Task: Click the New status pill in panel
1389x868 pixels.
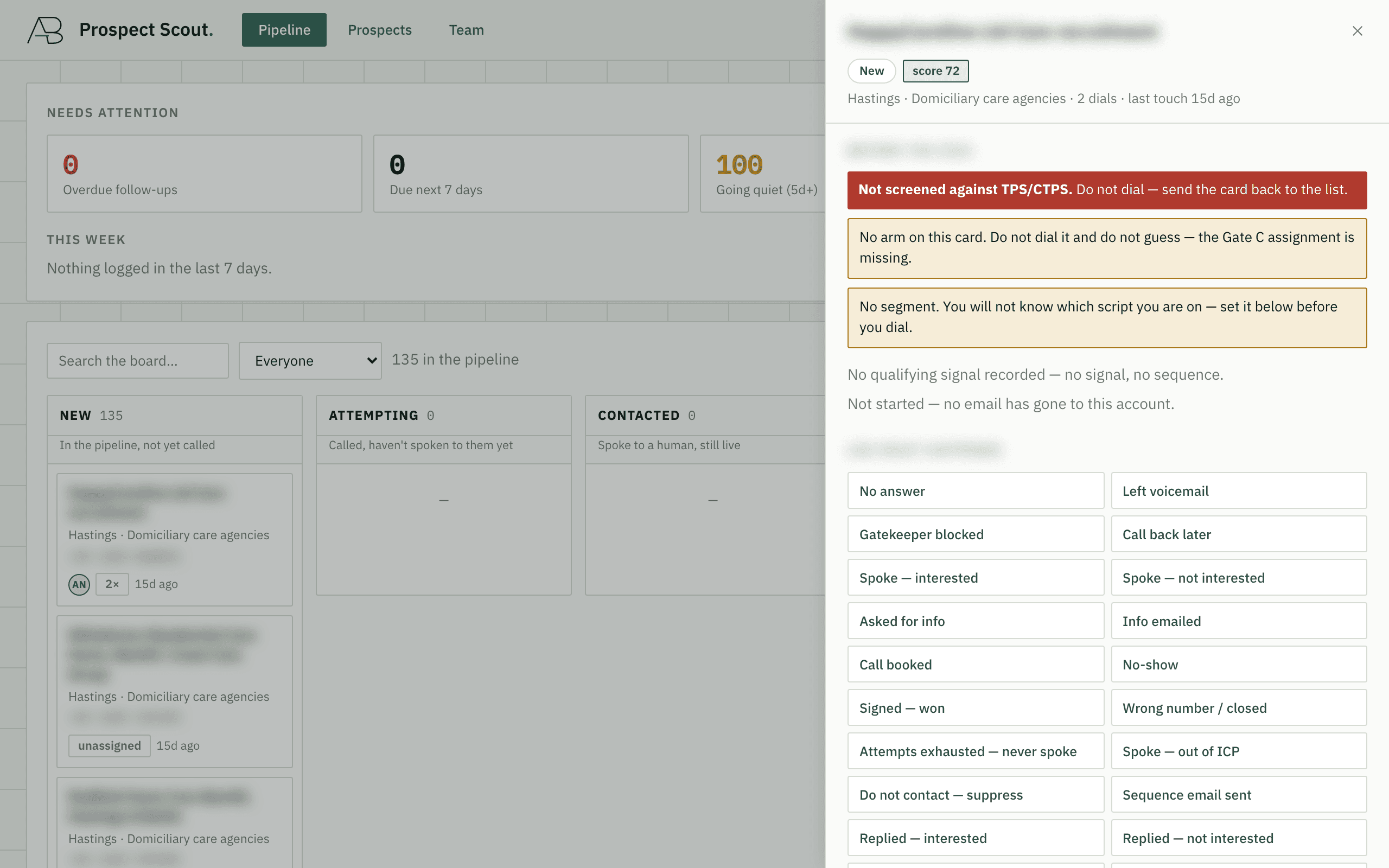Action: pos(871,71)
